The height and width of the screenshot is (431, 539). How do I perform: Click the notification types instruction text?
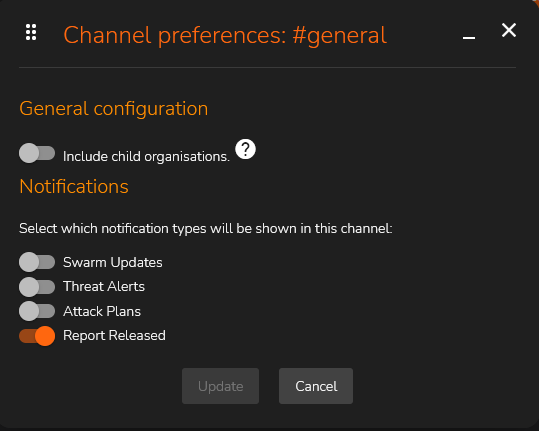pos(206,229)
